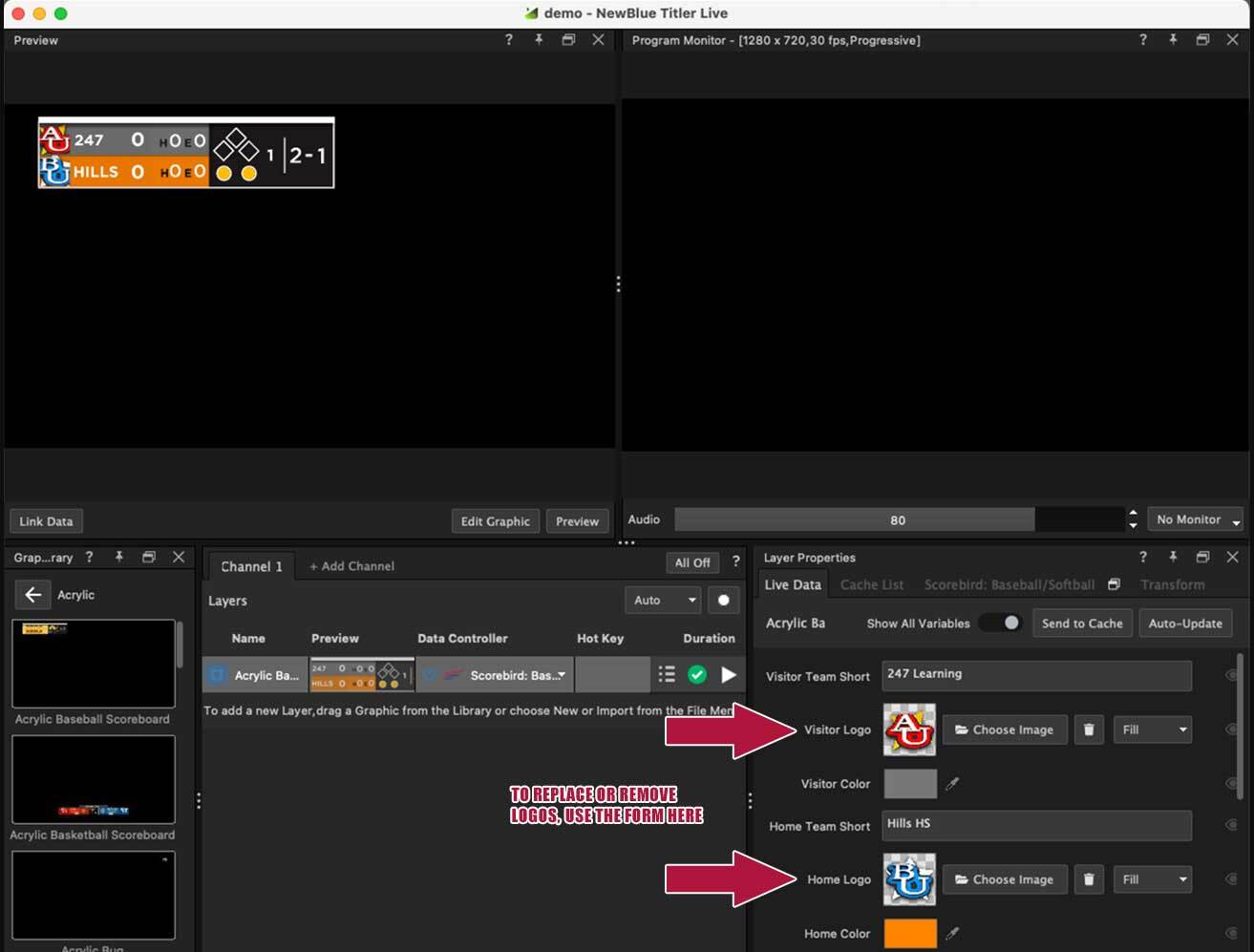The image size is (1254, 952).
Task: Open the gray Visitor Color swatch
Action: pos(910,784)
